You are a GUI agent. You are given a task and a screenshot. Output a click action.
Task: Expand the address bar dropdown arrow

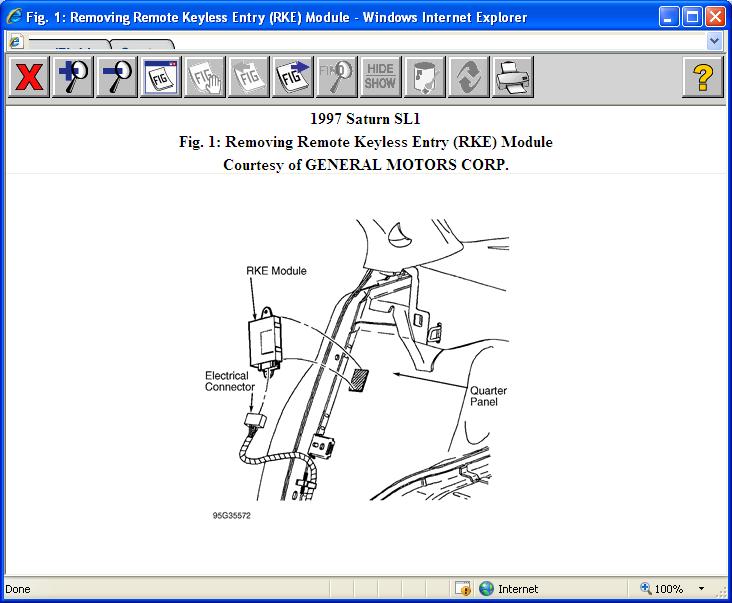coord(714,41)
